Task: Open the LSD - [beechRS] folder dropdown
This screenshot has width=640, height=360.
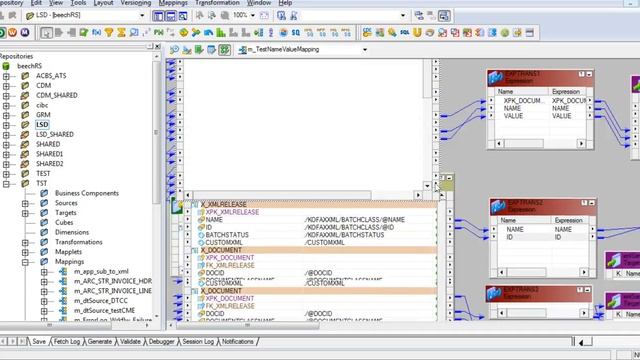Action: pyautogui.click(x=142, y=16)
